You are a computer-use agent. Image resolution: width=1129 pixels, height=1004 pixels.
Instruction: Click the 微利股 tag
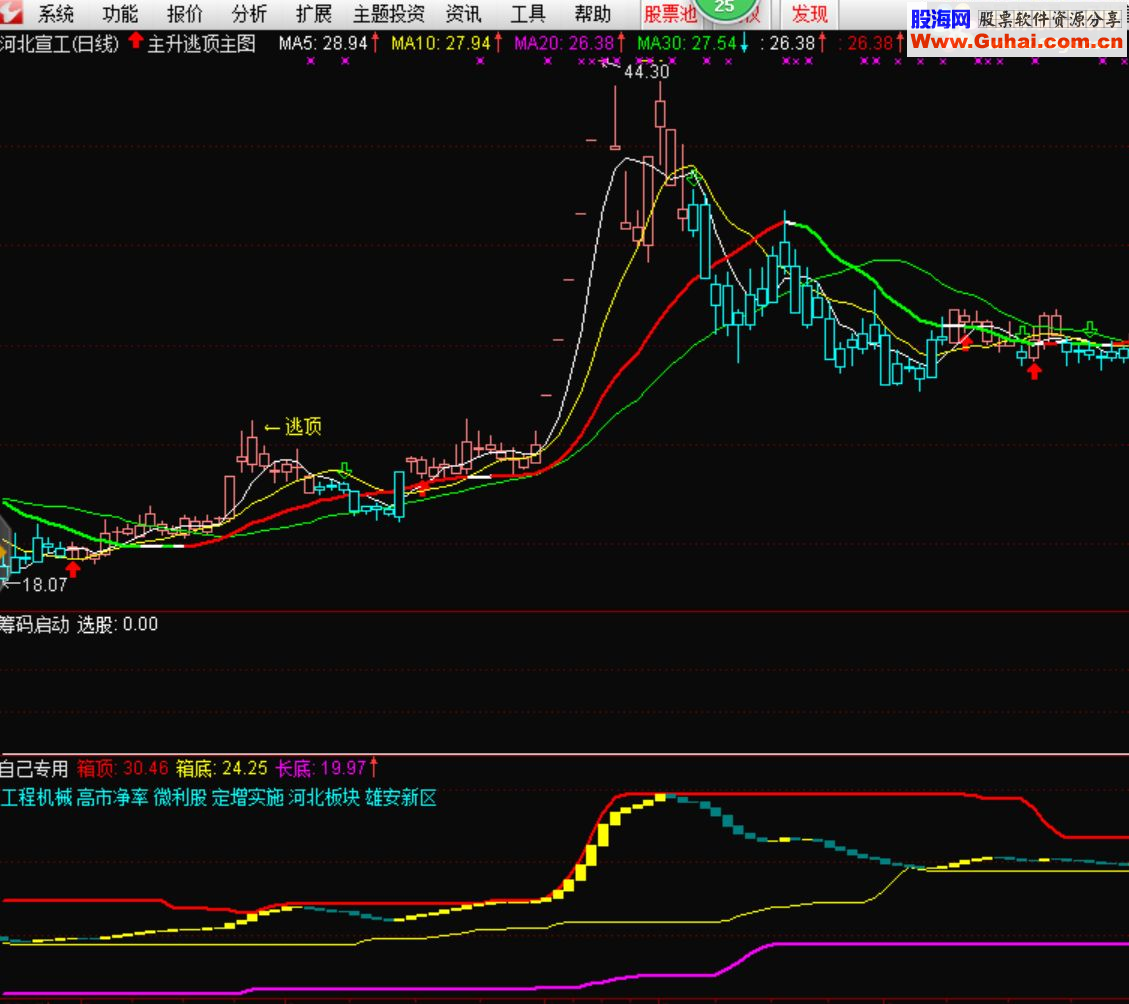pyautogui.click(x=180, y=797)
